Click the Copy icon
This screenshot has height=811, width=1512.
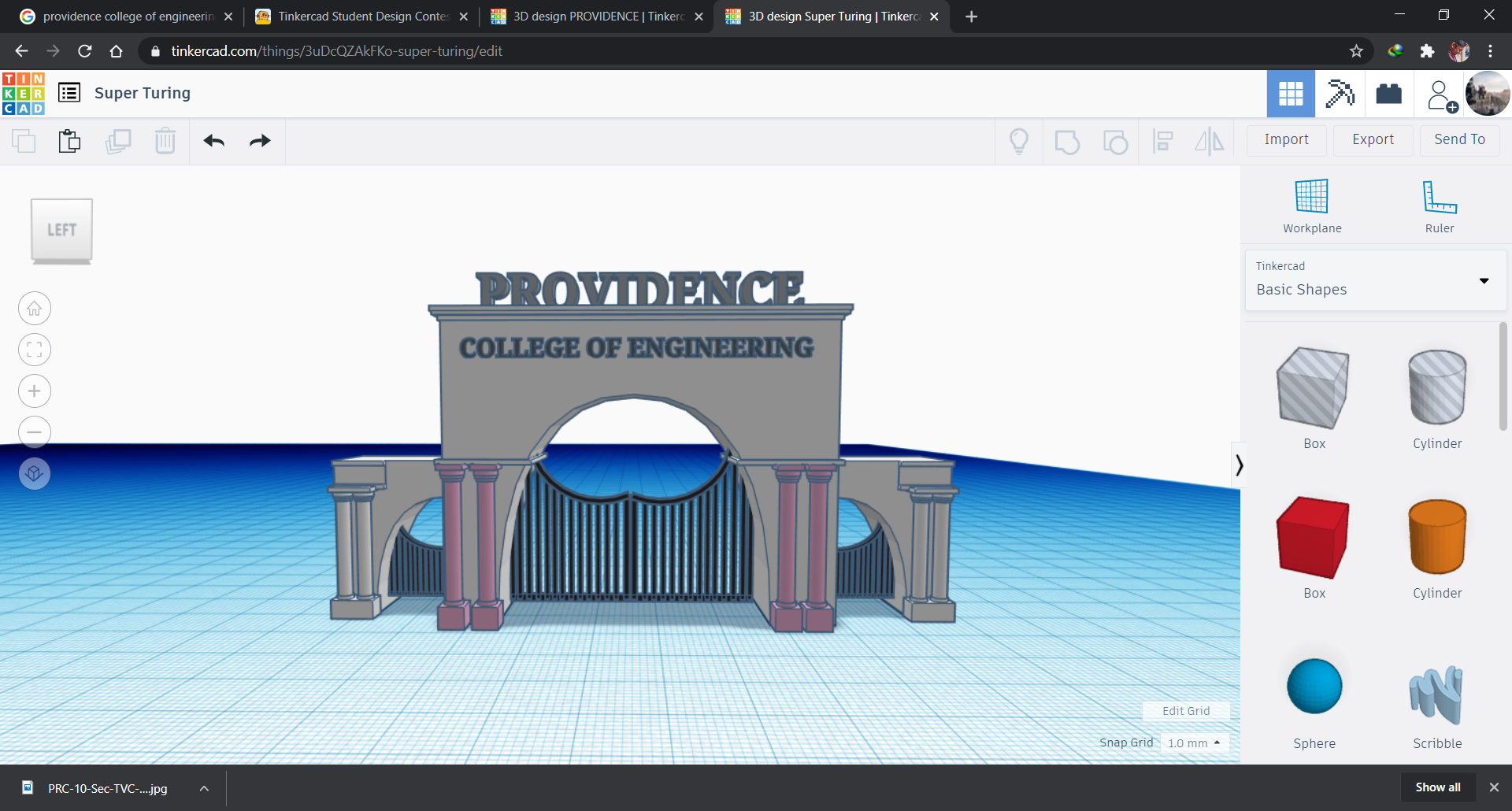(x=24, y=141)
